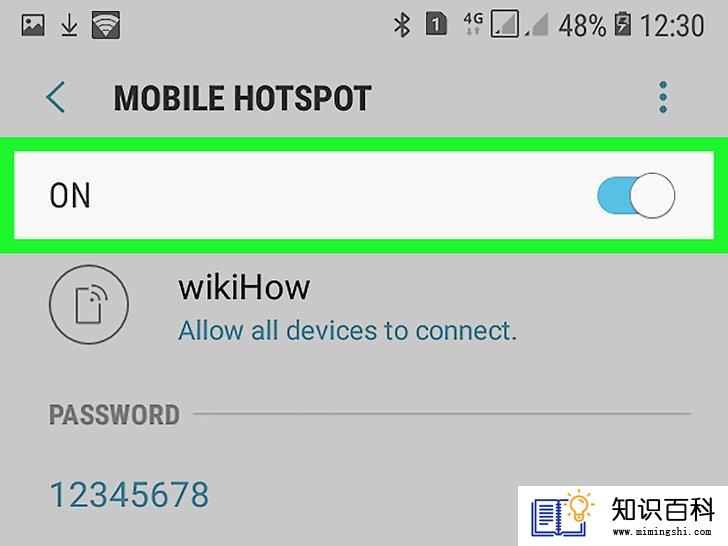Tap the 48% battery percentage text

tap(582, 26)
